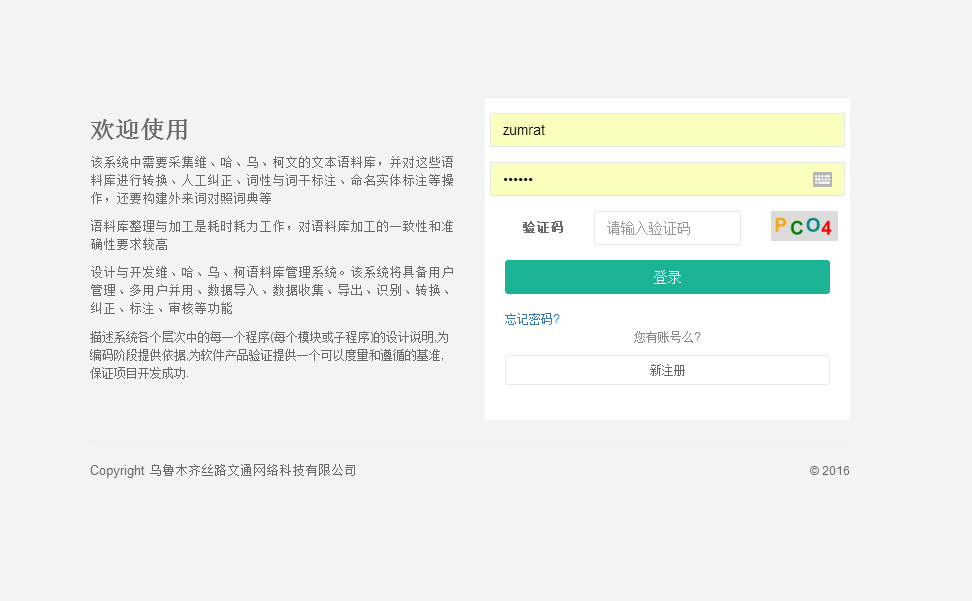The width and height of the screenshot is (972, 601).
Task: Click the Copyright 乌鲁木齐丝路文通网络科技有限公司 footer text
Action: coord(223,470)
